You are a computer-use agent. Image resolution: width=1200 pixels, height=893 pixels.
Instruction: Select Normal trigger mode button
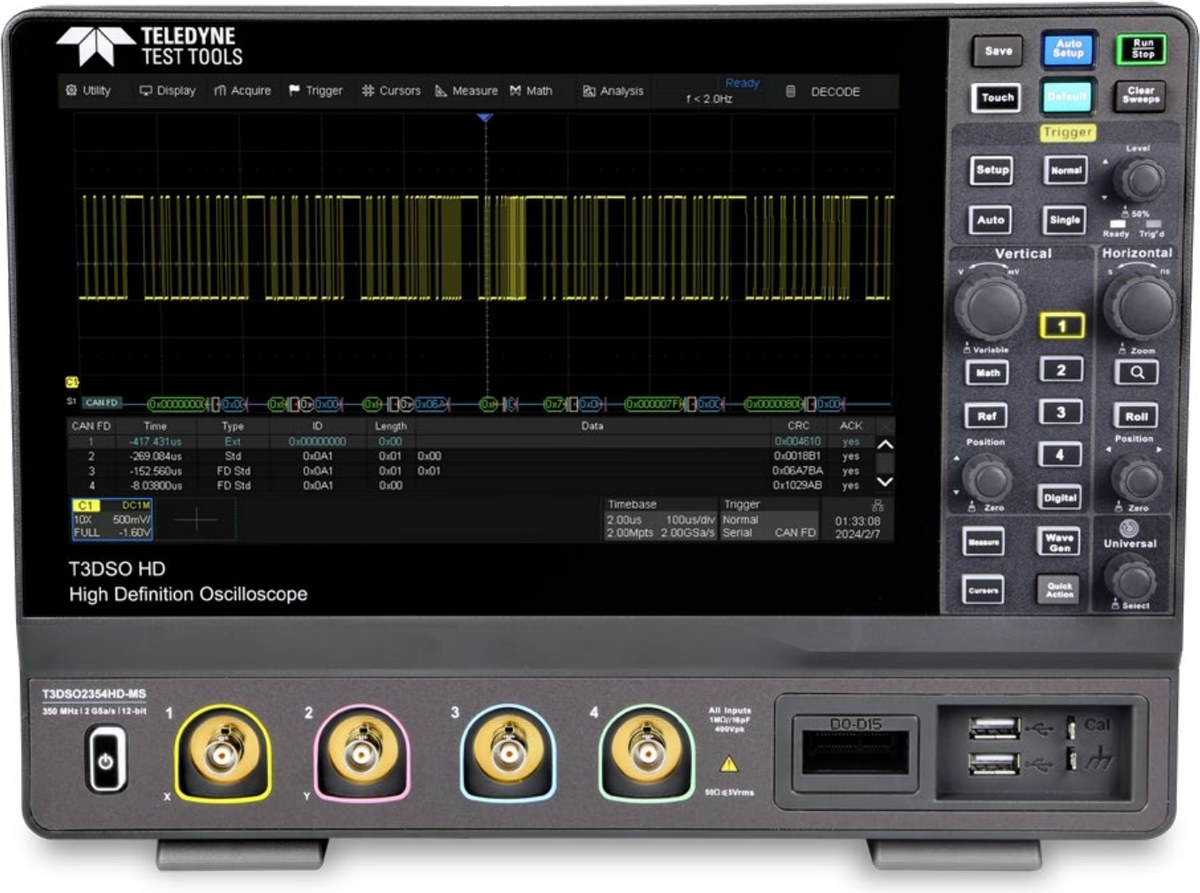1066,170
